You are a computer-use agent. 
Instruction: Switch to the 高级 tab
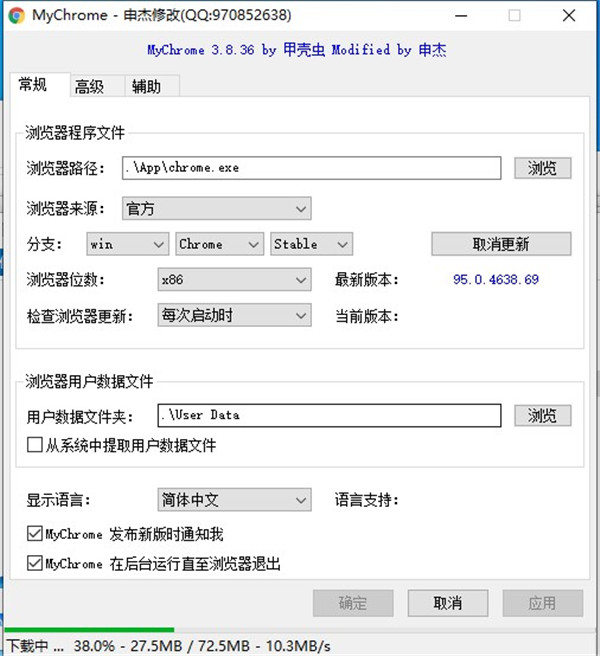[x=89, y=87]
